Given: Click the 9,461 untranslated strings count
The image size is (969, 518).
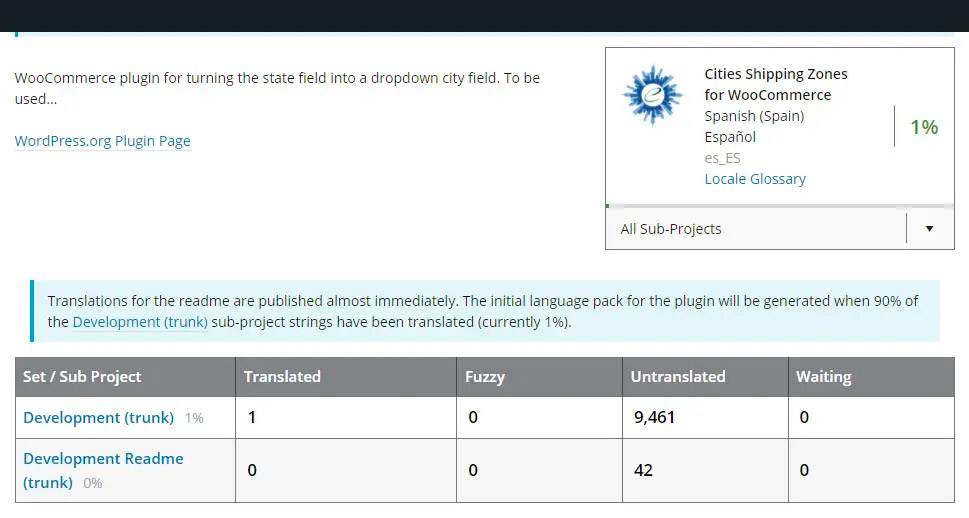Looking at the screenshot, I should [655, 417].
